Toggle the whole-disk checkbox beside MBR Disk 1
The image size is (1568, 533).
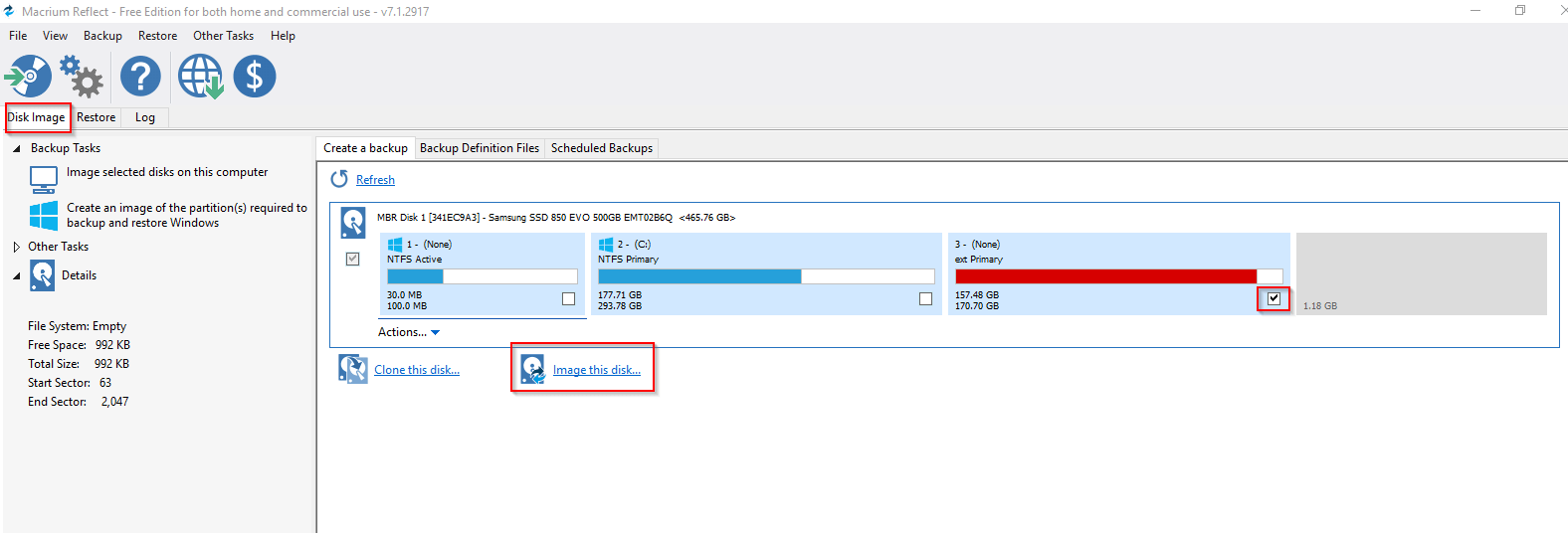coord(352,259)
